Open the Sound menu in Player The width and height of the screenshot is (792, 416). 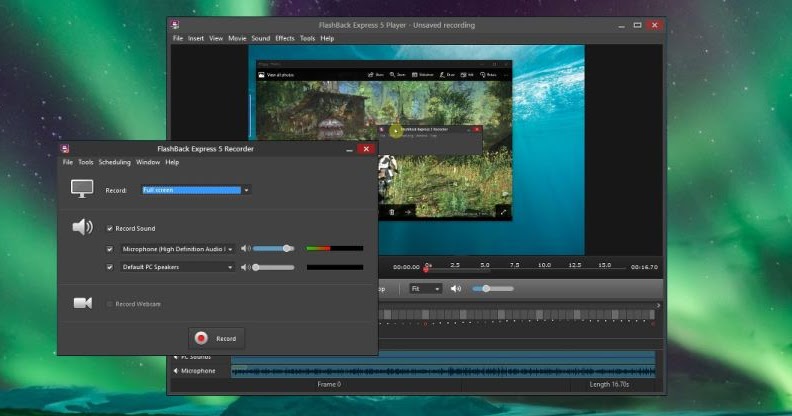(x=261, y=38)
